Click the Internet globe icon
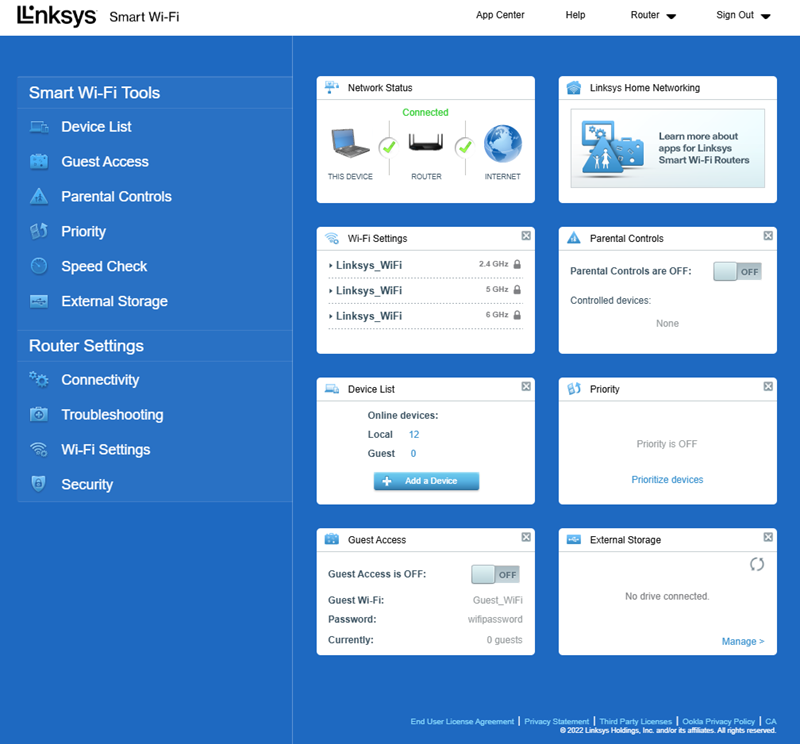This screenshot has height=744, width=800. [503, 143]
